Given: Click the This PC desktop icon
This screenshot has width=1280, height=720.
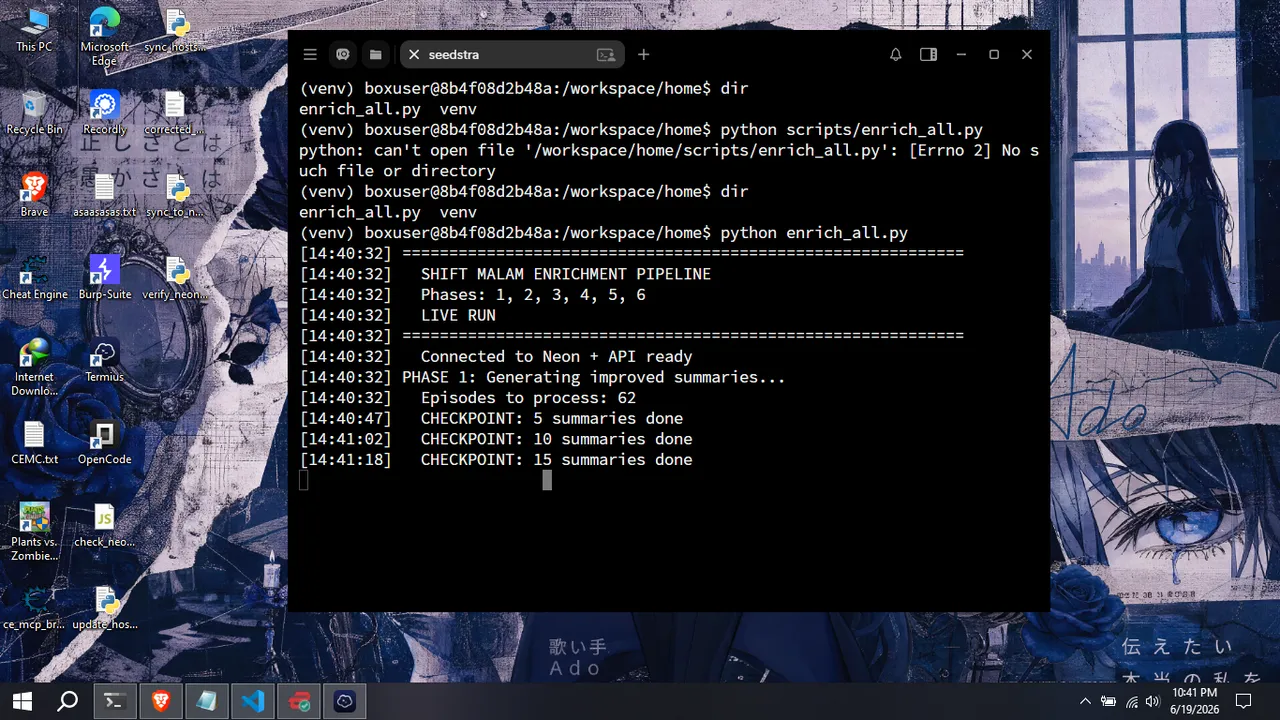Looking at the screenshot, I should point(34,30).
